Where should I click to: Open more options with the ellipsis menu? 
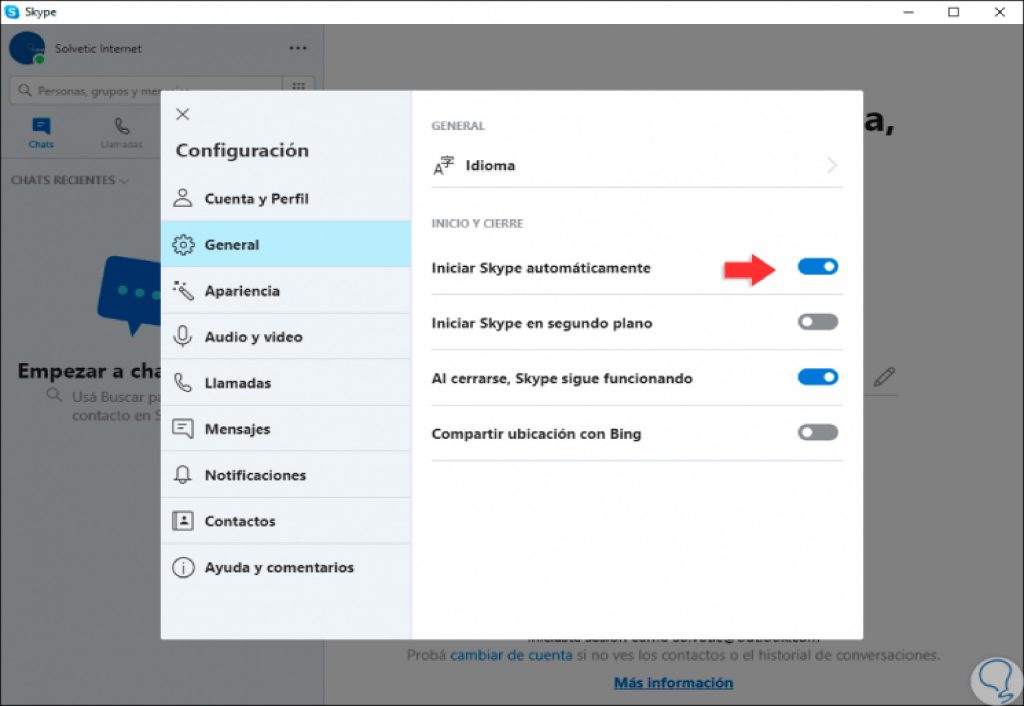click(x=297, y=47)
